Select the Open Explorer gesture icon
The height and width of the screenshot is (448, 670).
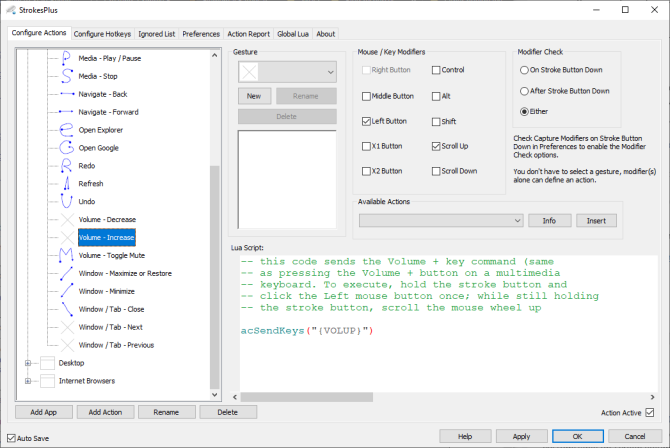pos(66,130)
